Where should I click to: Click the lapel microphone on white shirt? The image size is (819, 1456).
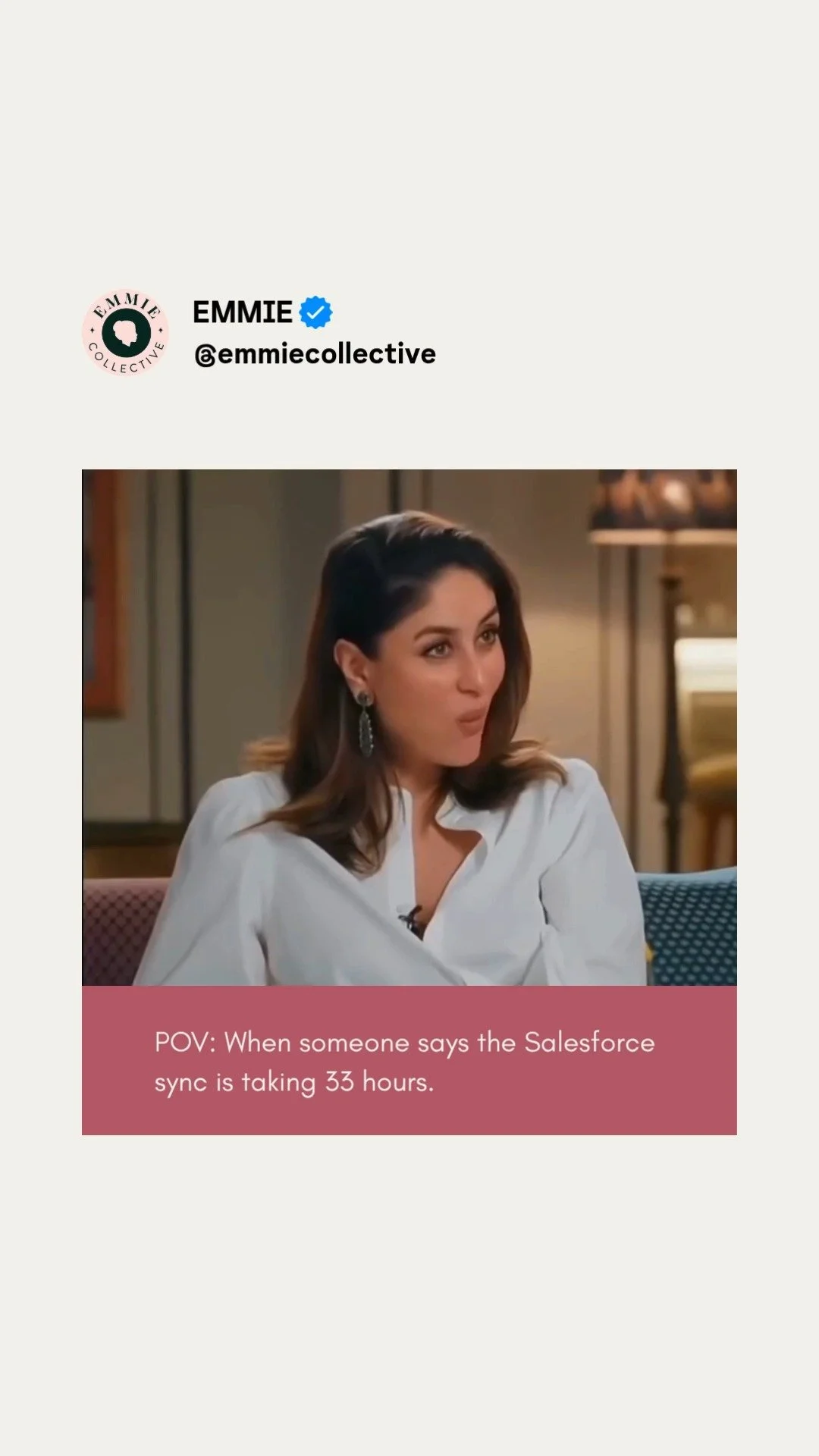tap(410, 919)
